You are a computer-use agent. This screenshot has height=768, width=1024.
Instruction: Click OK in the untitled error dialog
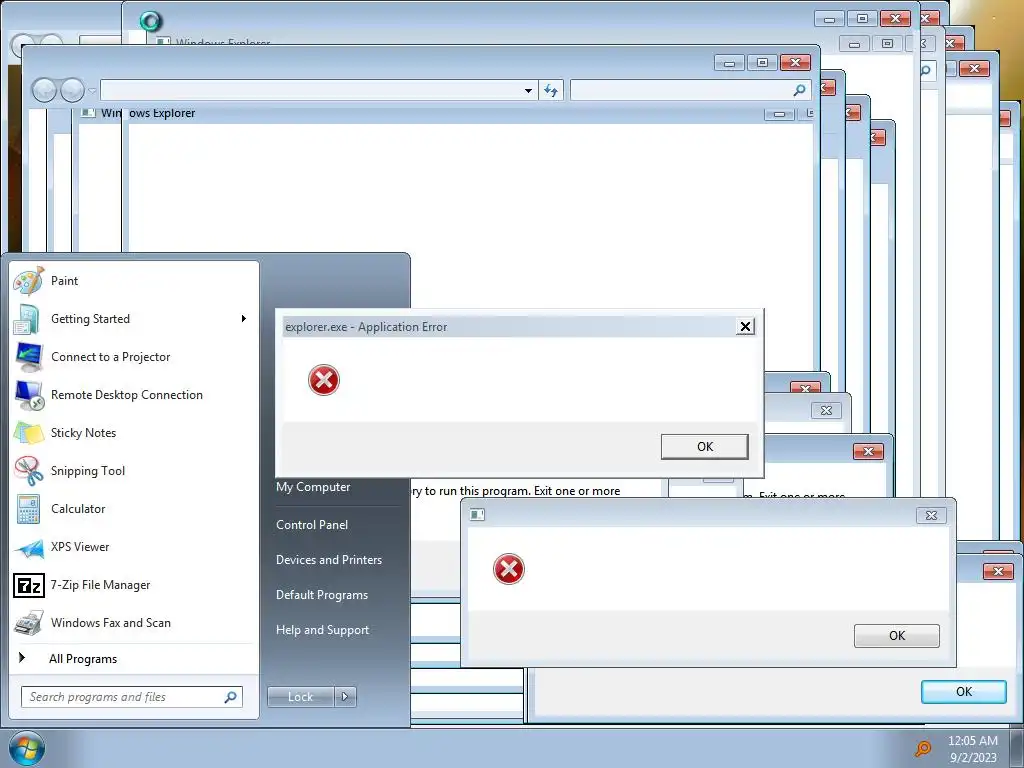897,635
